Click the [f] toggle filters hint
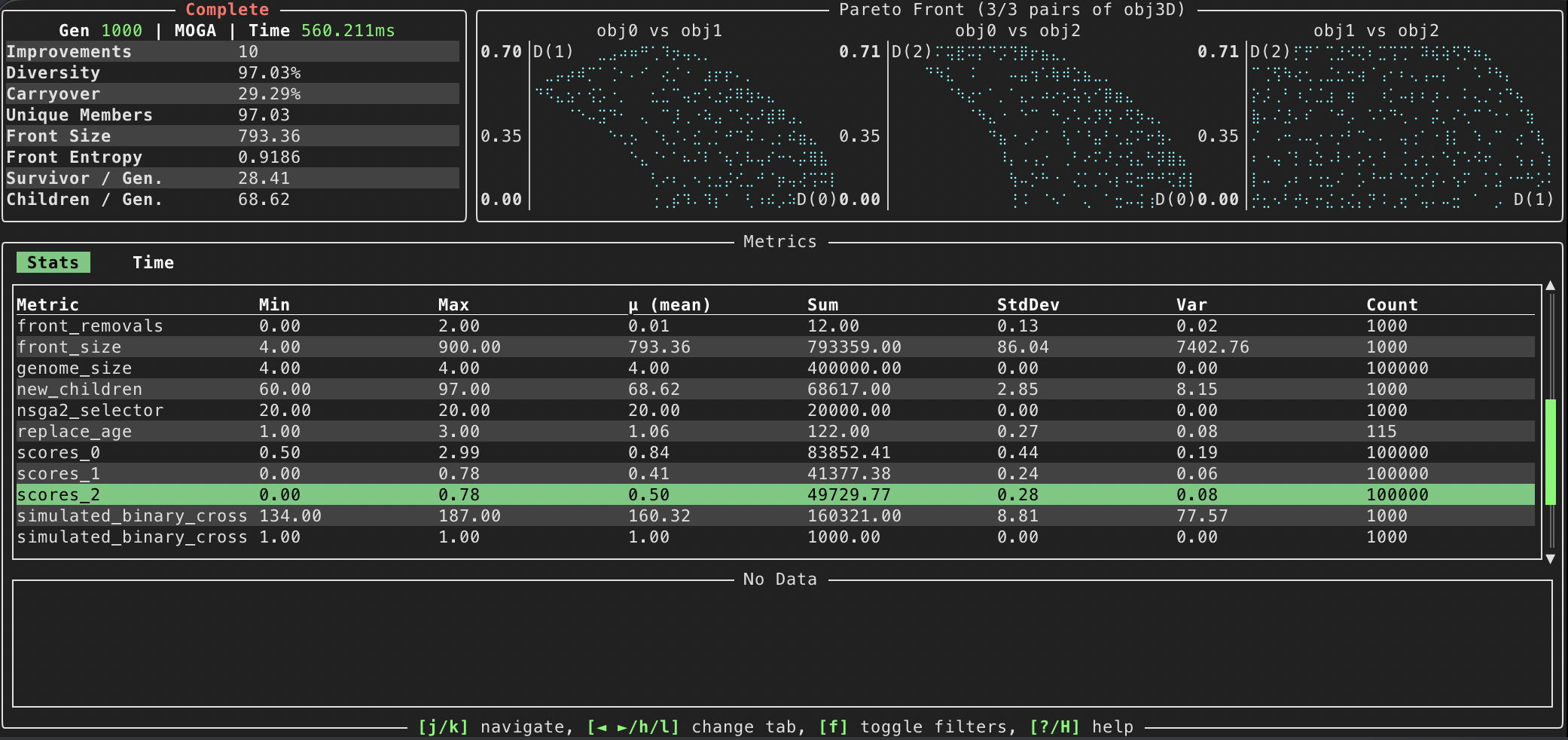The image size is (1568, 740). click(x=917, y=726)
